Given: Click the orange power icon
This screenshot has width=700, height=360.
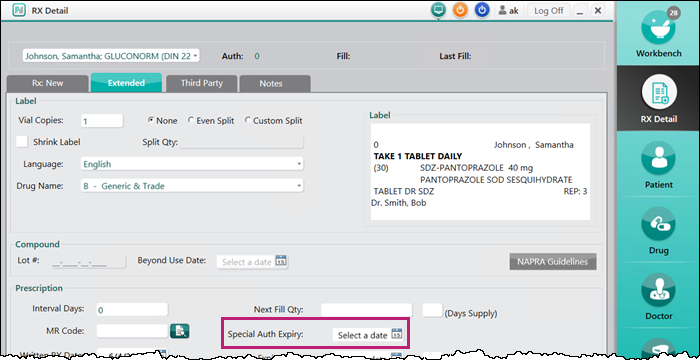Looking at the screenshot, I should (460, 10).
